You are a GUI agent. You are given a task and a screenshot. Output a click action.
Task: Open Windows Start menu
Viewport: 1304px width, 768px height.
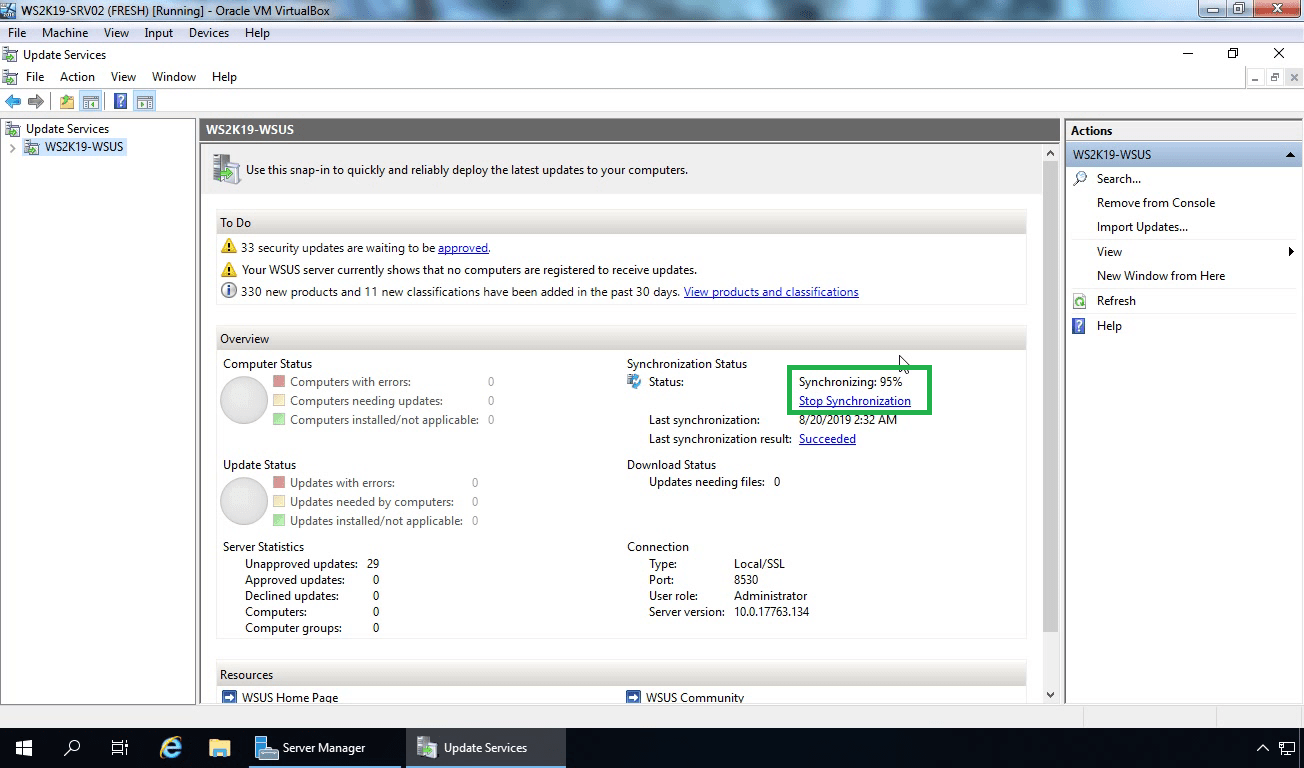click(24, 748)
